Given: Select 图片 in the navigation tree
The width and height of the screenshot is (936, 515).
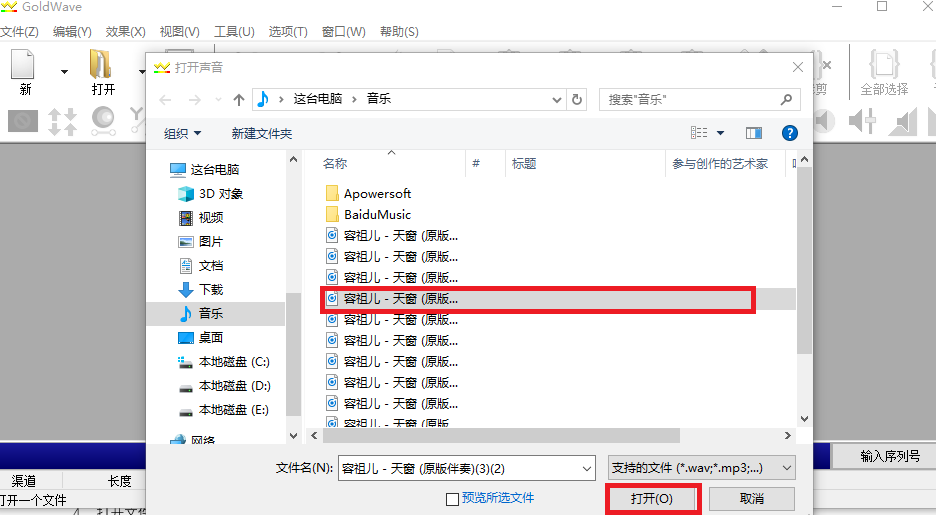Looking at the screenshot, I should 201,242.
